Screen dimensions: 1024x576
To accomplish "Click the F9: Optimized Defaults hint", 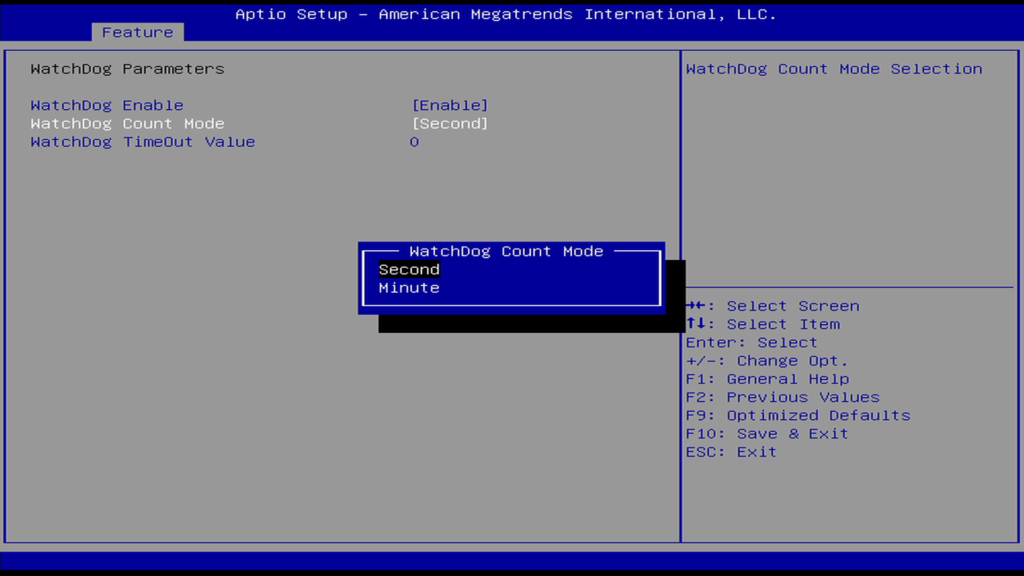I will click(x=798, y=415).
